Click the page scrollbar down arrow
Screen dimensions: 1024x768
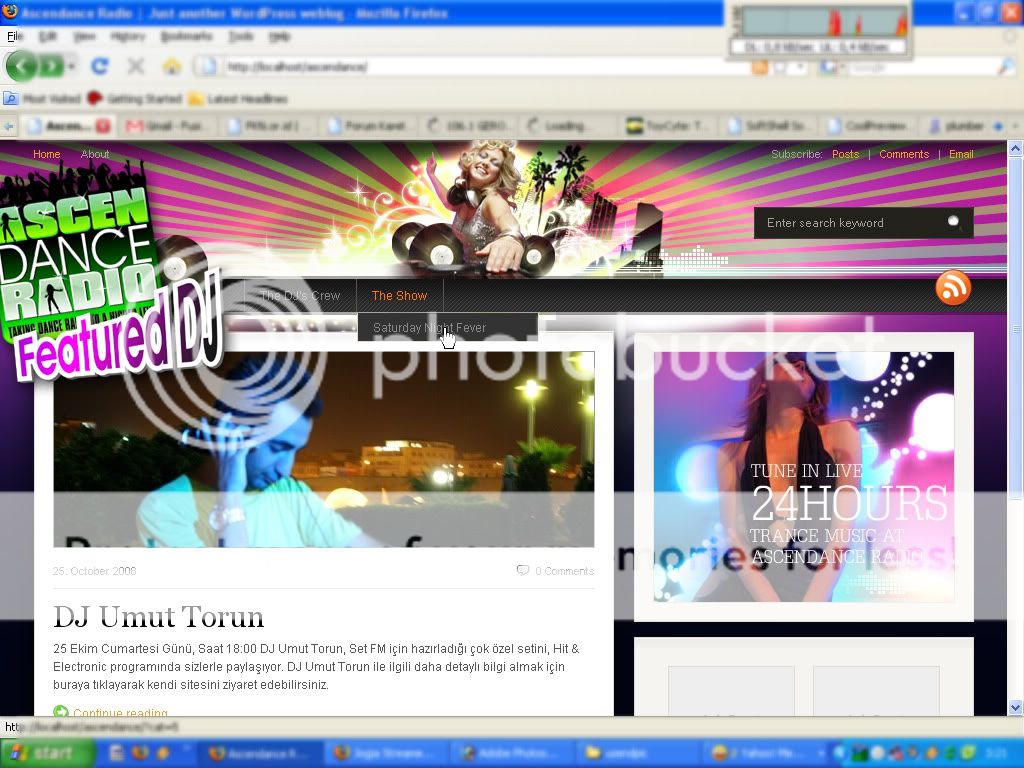pyautogui.click(x=1016, y=707)
